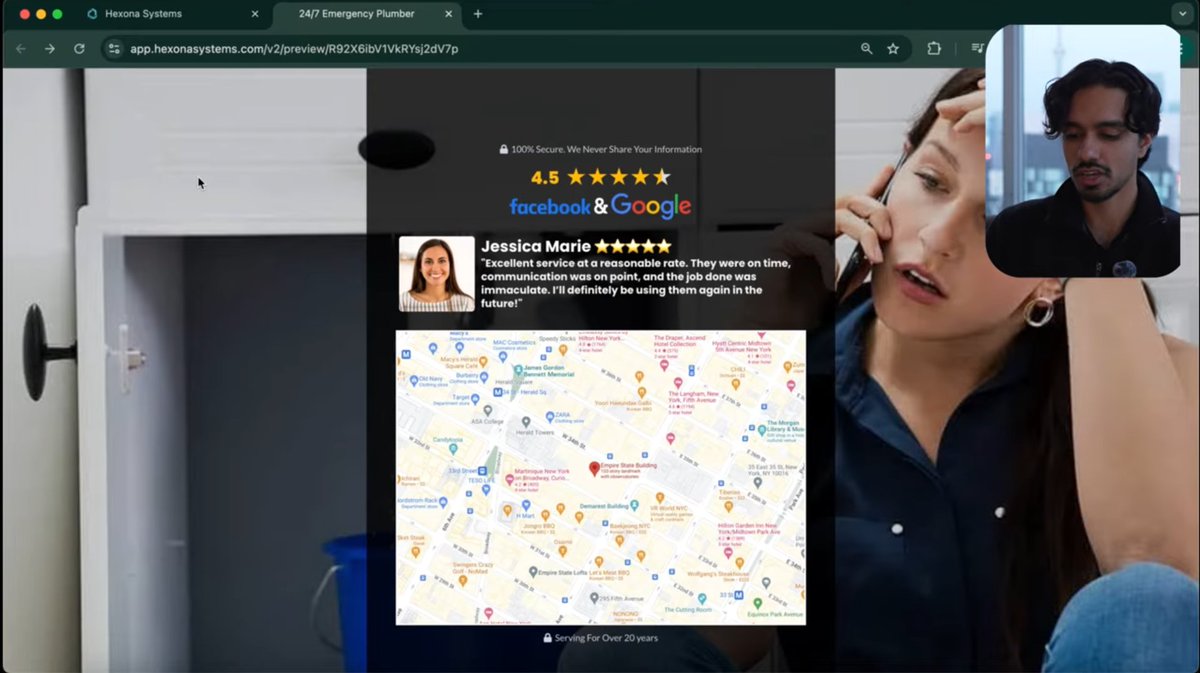Click Jessica Marie's profile photo

tap(437, 274)
